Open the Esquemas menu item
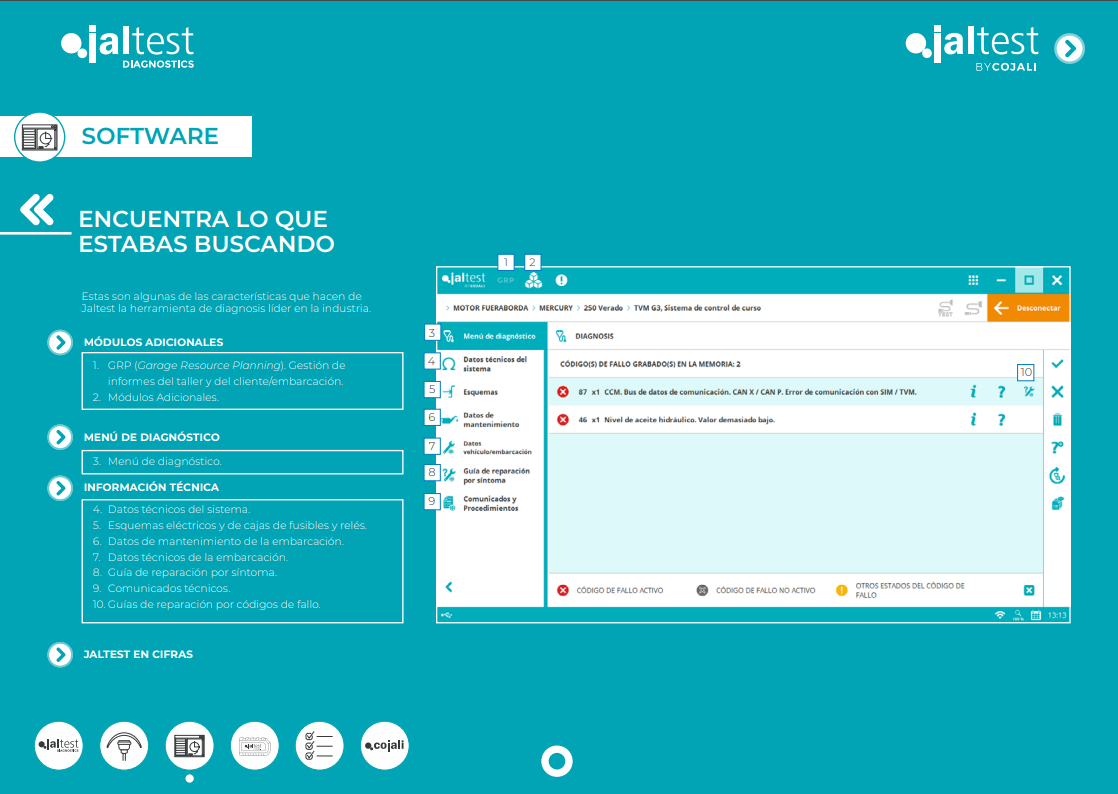Viewport: 1118px width, 794px height. pos(491,392)
